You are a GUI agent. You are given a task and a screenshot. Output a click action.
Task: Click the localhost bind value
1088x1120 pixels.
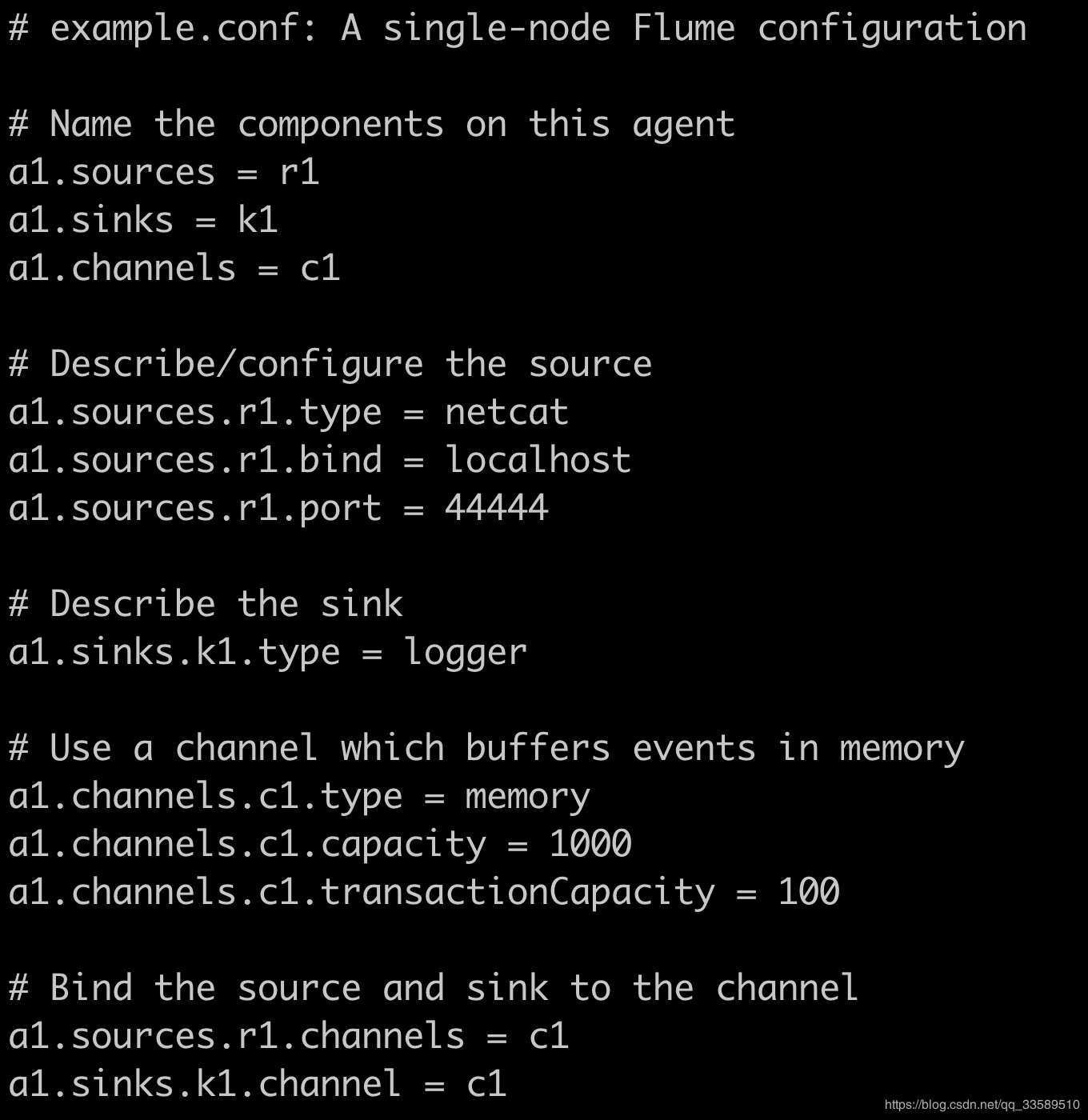click(538, 461)
